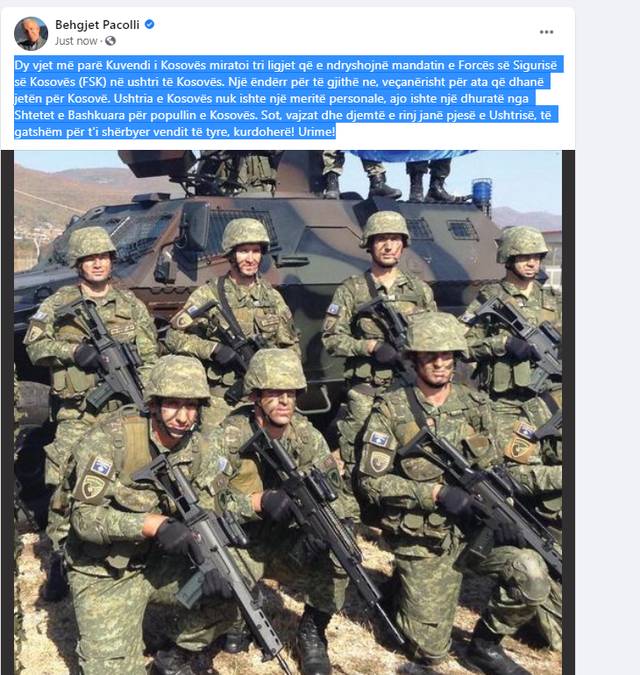Click the blue verified badge
This screenshot has width=640, height=675.
coord(149,25)
